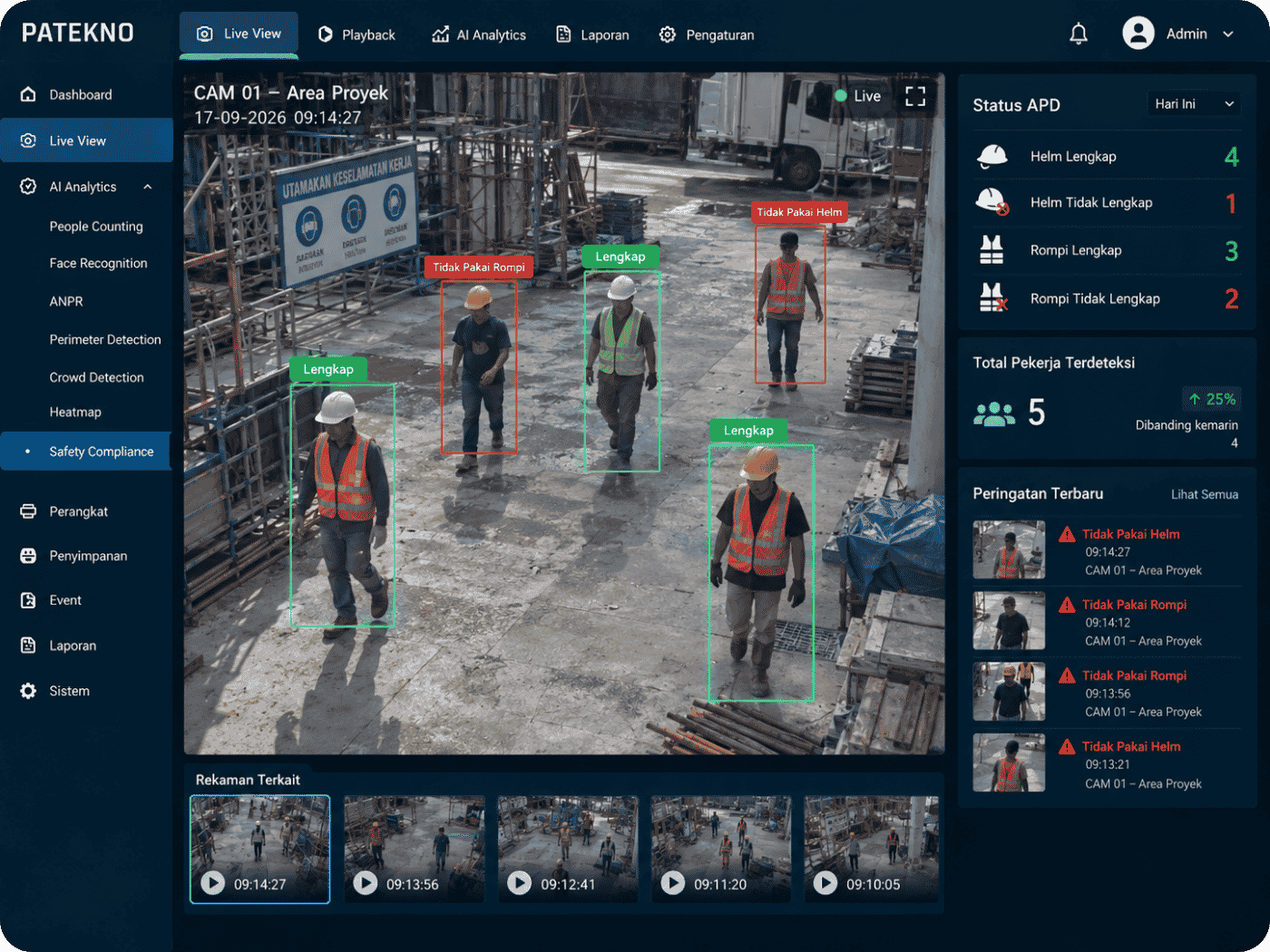
Task: Open the Hari Ini period dropdown
Action: click(x=1194, y=104)
